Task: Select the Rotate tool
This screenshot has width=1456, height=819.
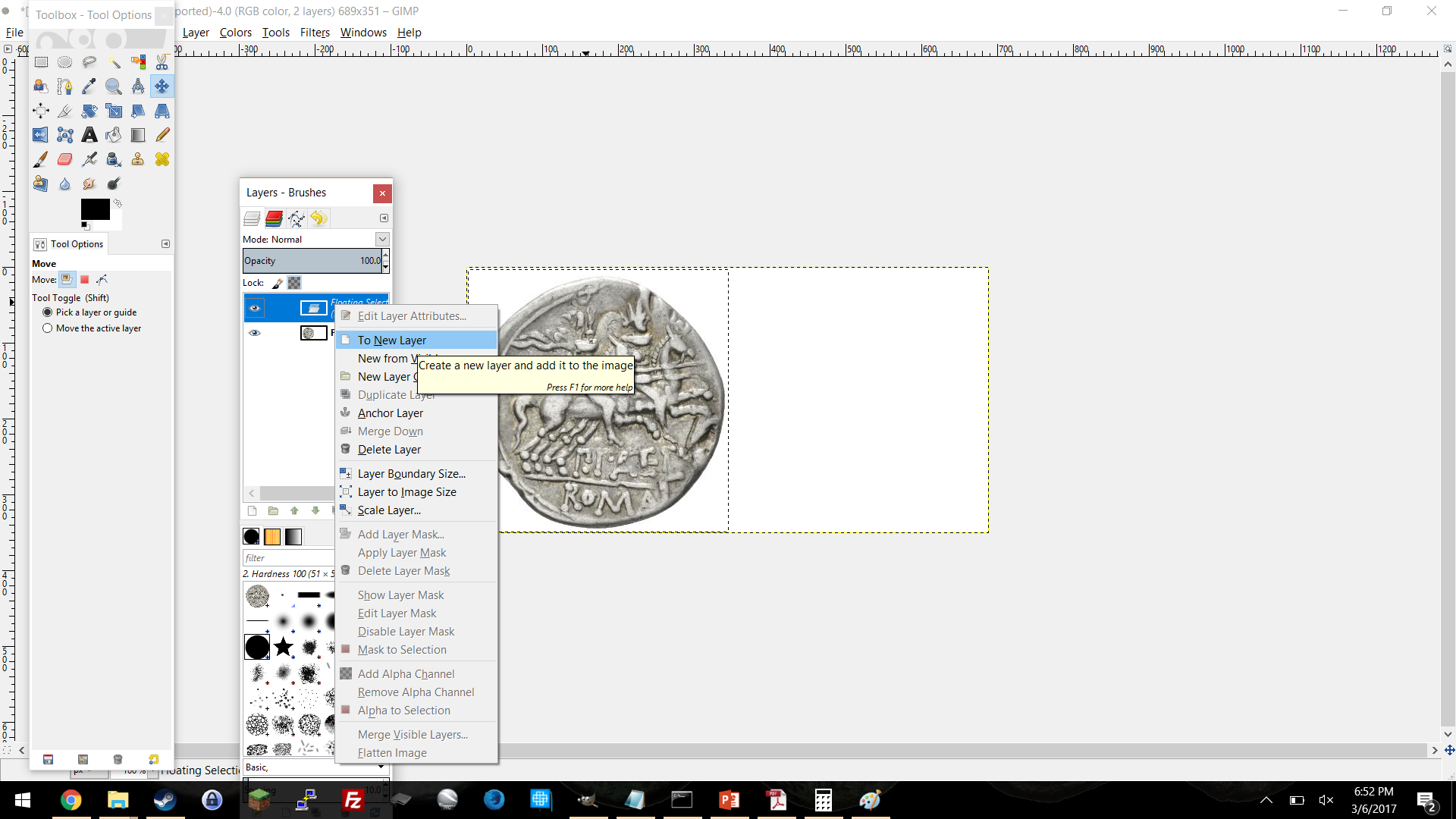Action: [89, 111]
